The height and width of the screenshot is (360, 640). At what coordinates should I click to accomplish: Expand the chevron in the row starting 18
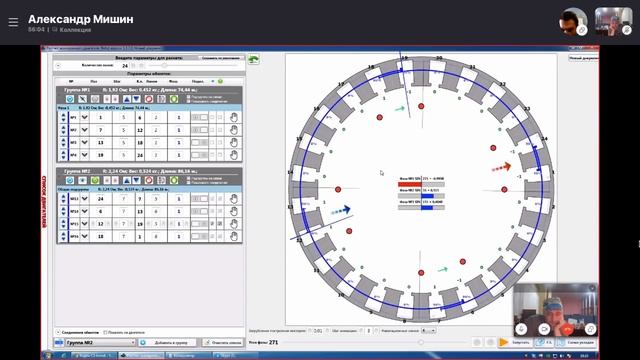(84, 236)
